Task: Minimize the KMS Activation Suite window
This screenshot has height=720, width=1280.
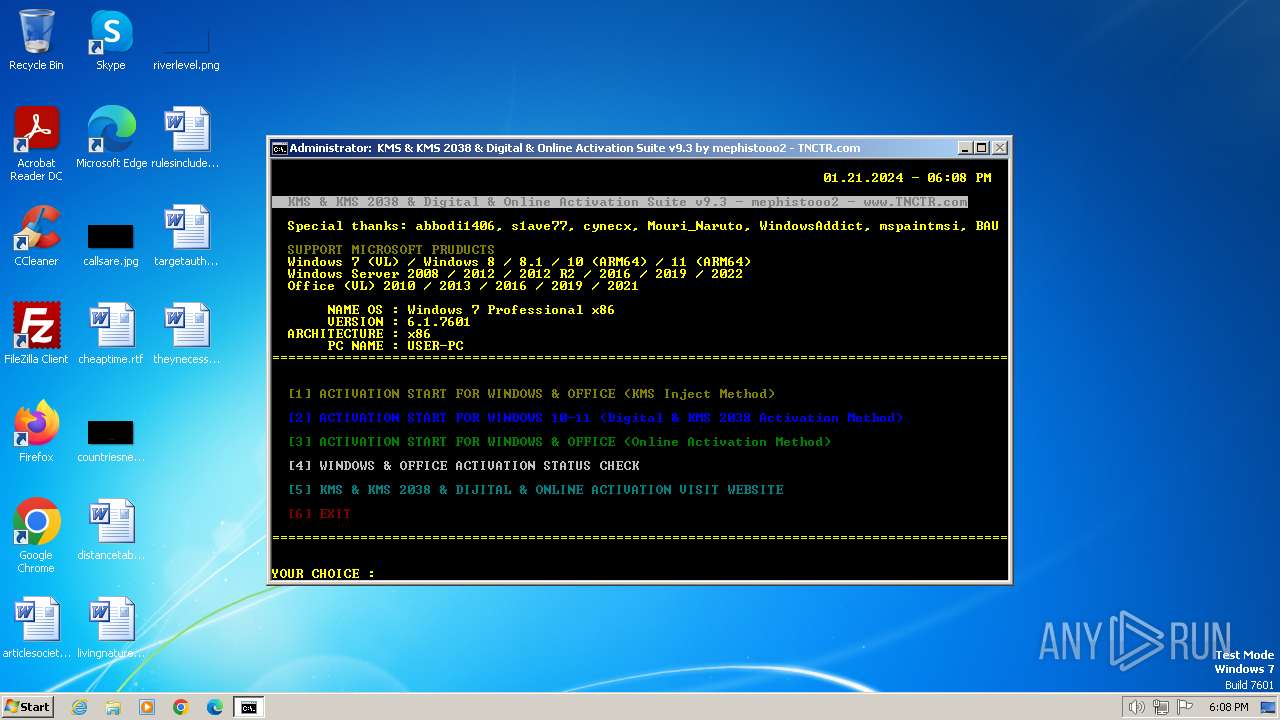Action: pos(965,148)
